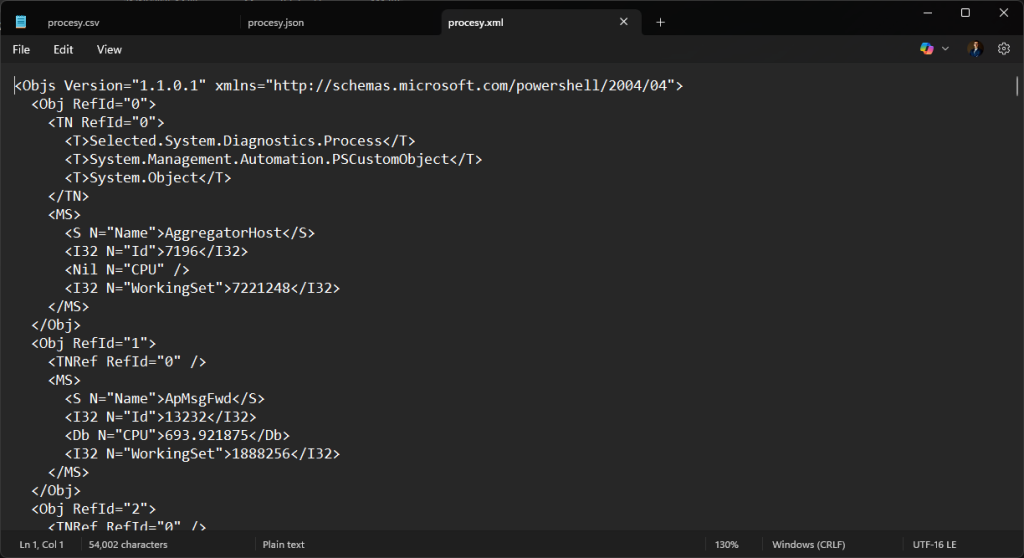Click the Id 13232 line

click(160, 416)
